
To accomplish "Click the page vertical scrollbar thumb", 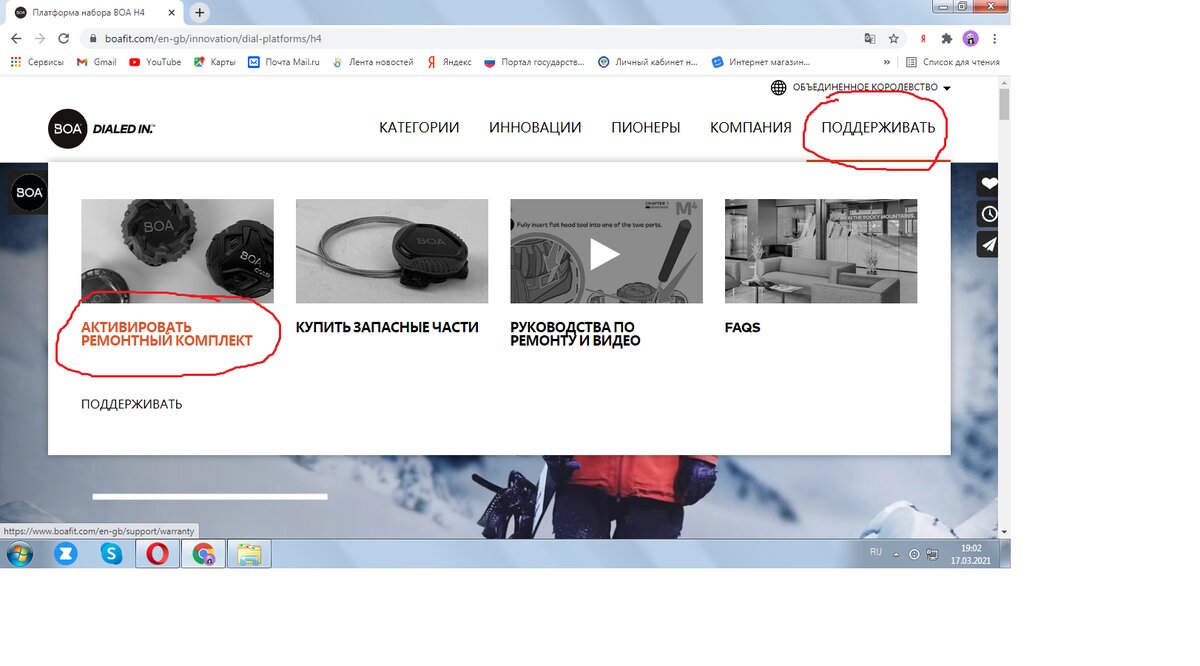I will (1004, 103).
